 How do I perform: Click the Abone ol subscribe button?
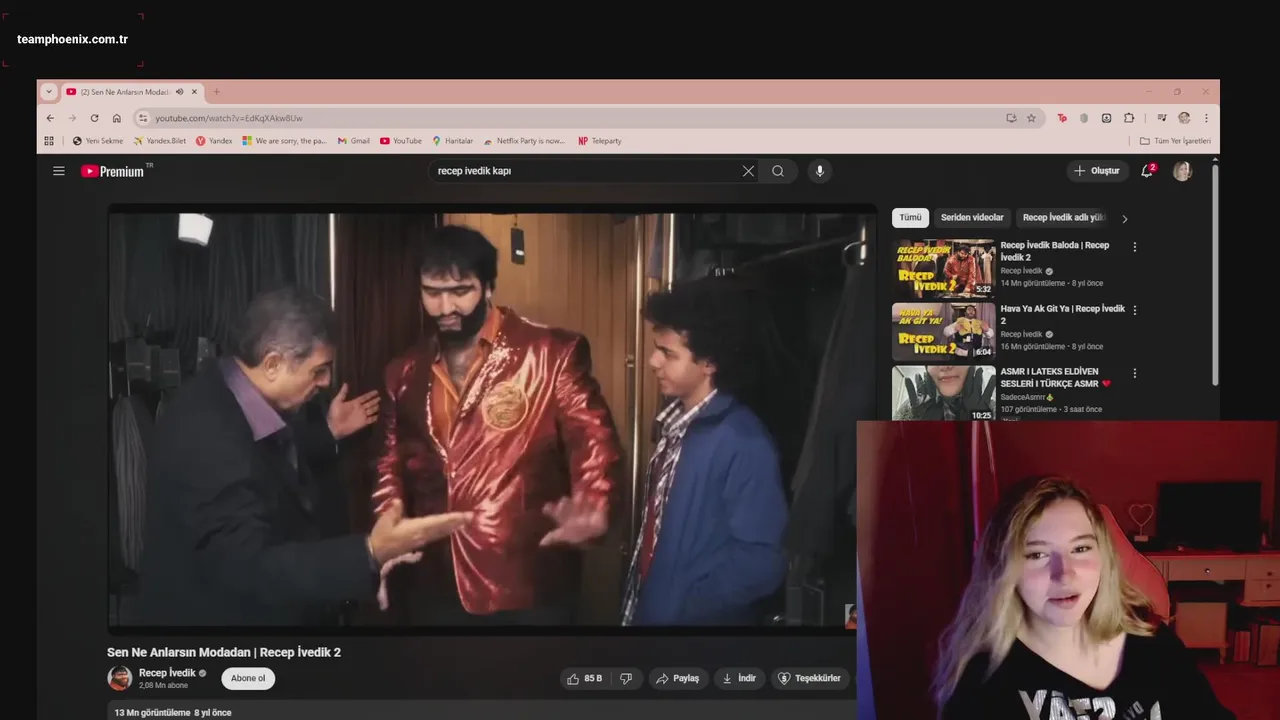(x=248, y=679)
